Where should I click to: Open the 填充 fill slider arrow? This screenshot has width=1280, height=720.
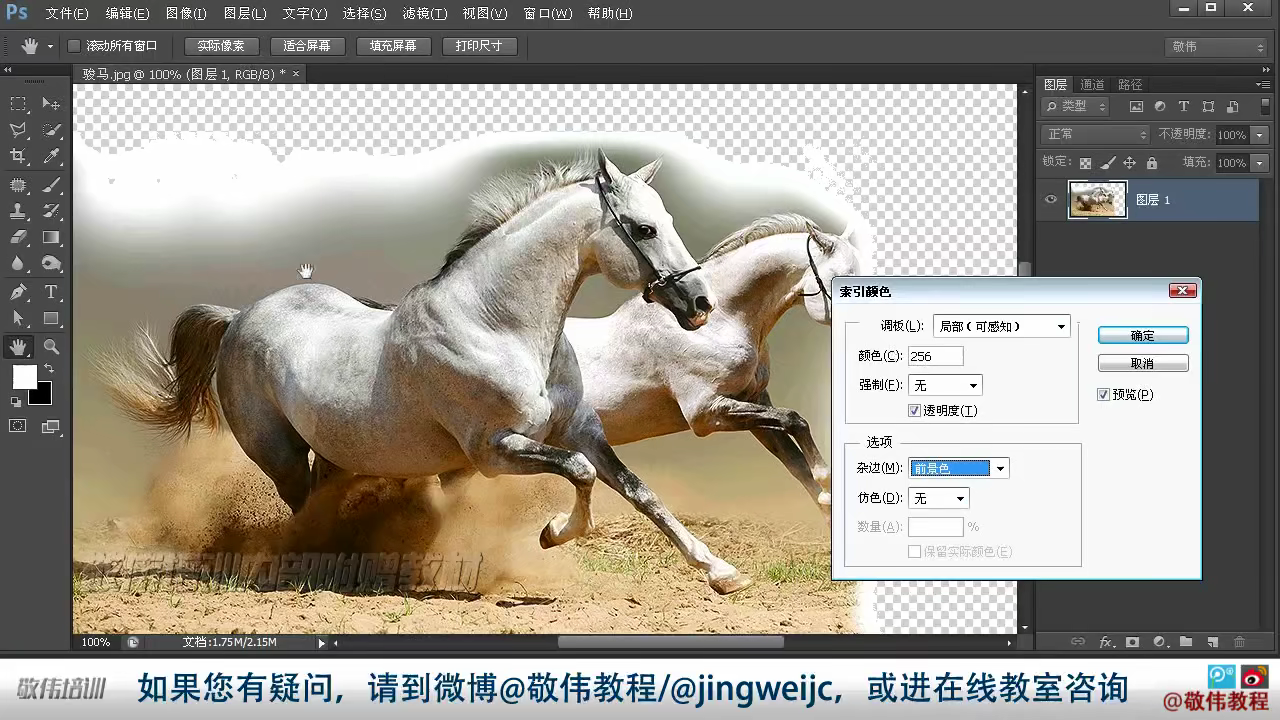click(1259, 163)
